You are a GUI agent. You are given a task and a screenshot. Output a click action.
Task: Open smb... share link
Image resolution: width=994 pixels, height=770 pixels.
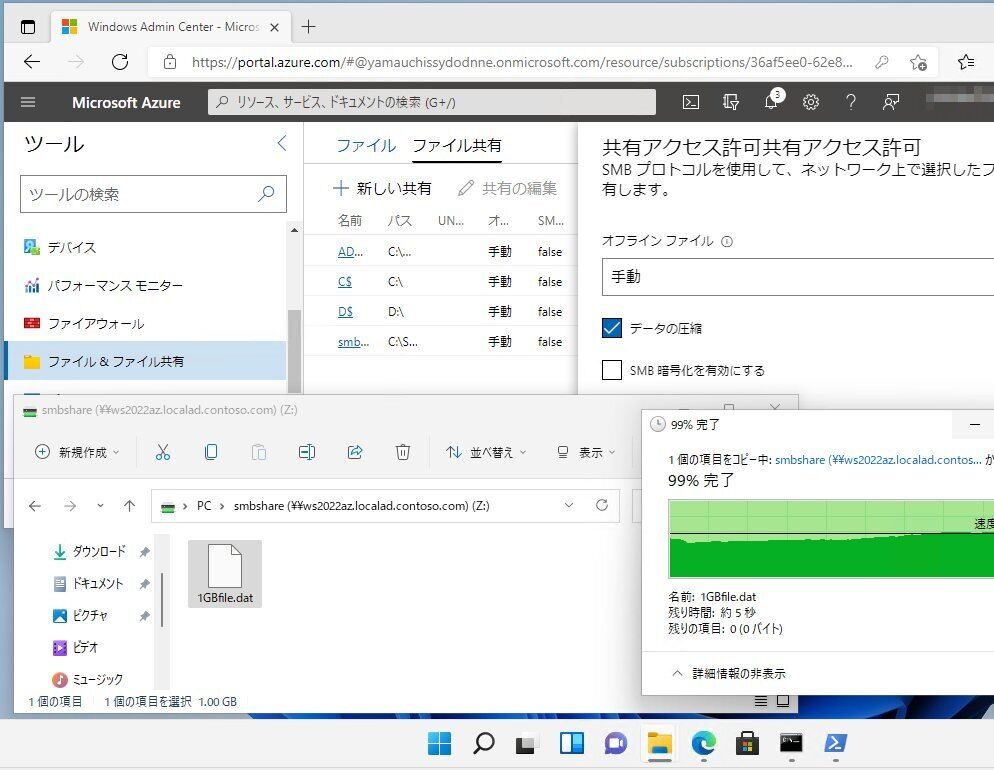[353, 342]
